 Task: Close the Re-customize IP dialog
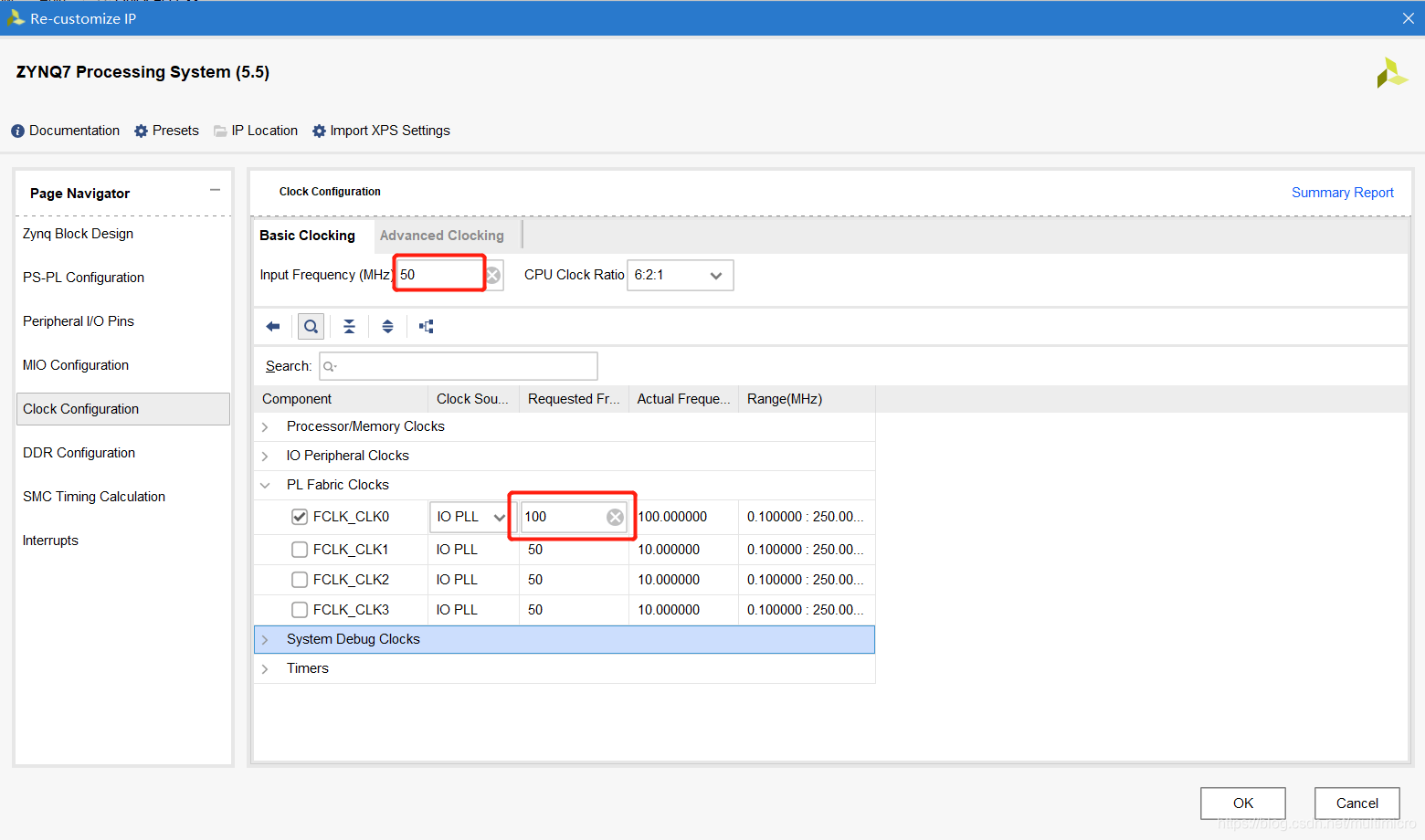coord(1408,18)
